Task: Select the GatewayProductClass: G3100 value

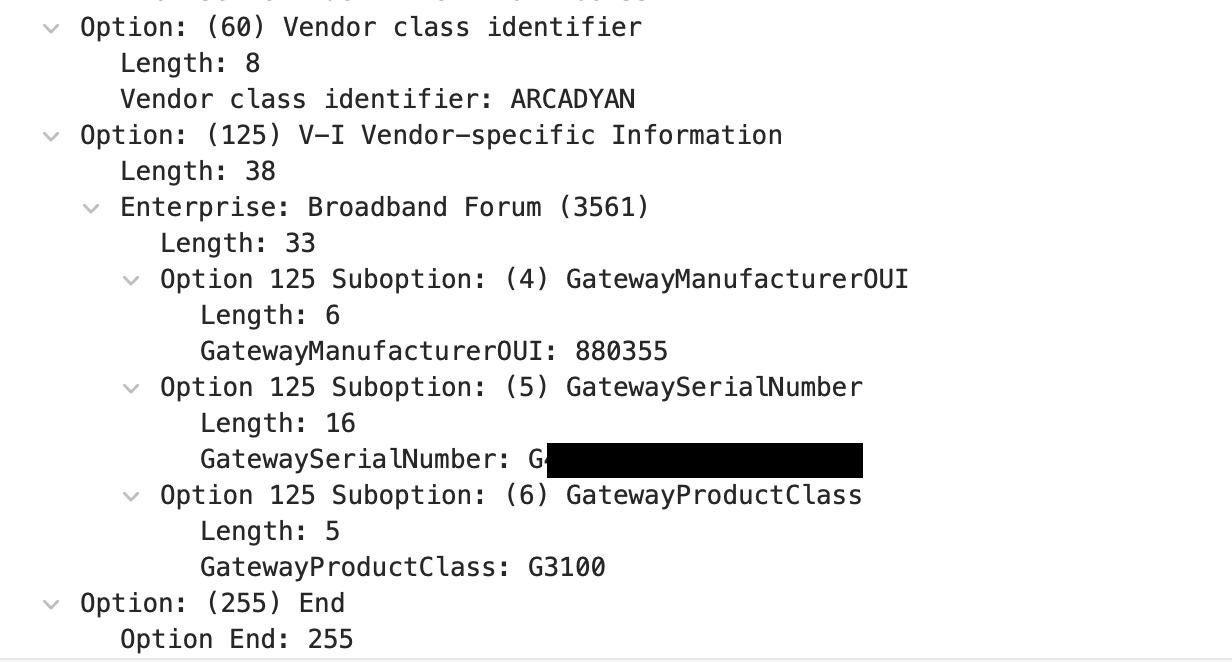Action: tap(403, 567)
